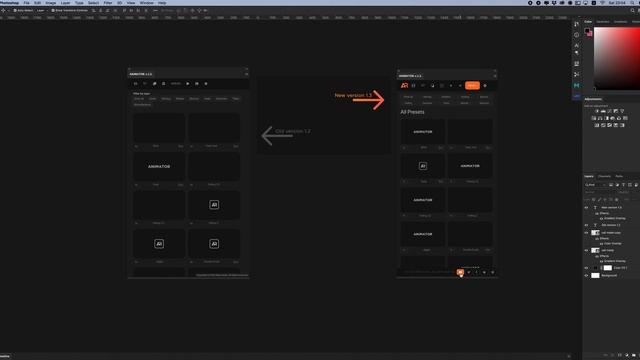The image size is (640, 360).
Task: Click the play button in old Animator panel
Action: (x=188, y=84)
